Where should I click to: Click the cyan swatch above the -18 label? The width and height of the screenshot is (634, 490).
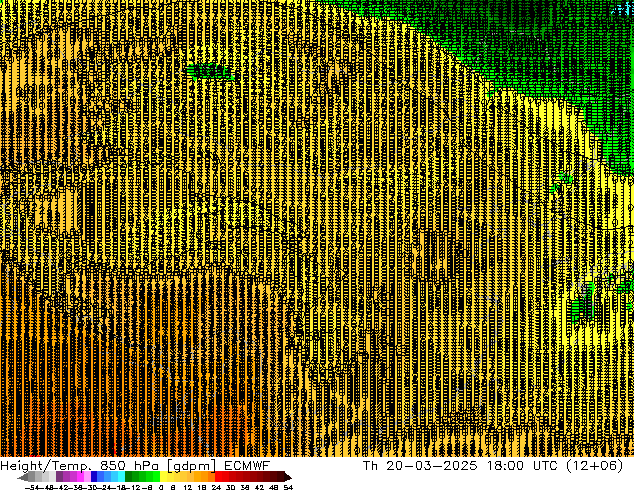121,477
